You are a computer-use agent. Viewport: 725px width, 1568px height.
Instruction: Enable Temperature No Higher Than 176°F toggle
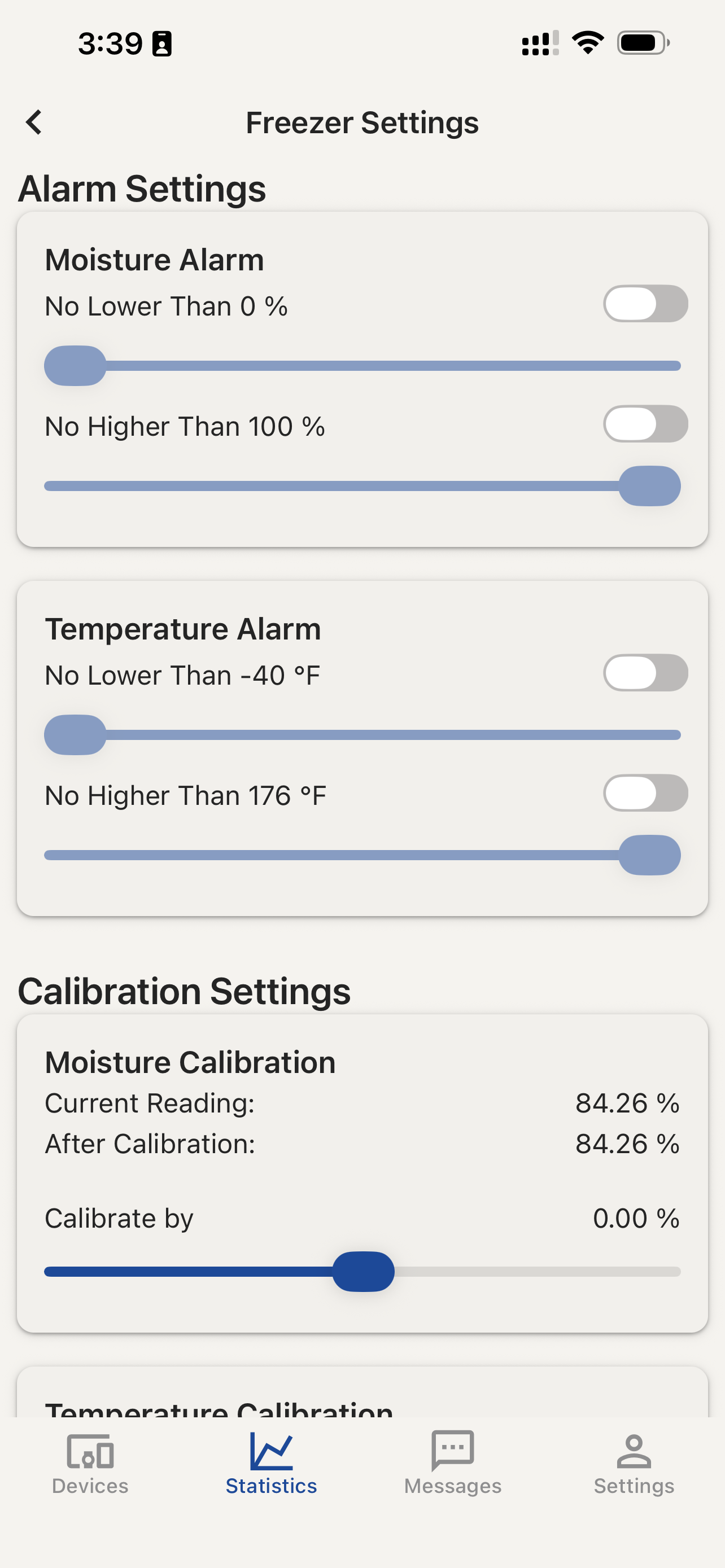(x=645, y=792)
